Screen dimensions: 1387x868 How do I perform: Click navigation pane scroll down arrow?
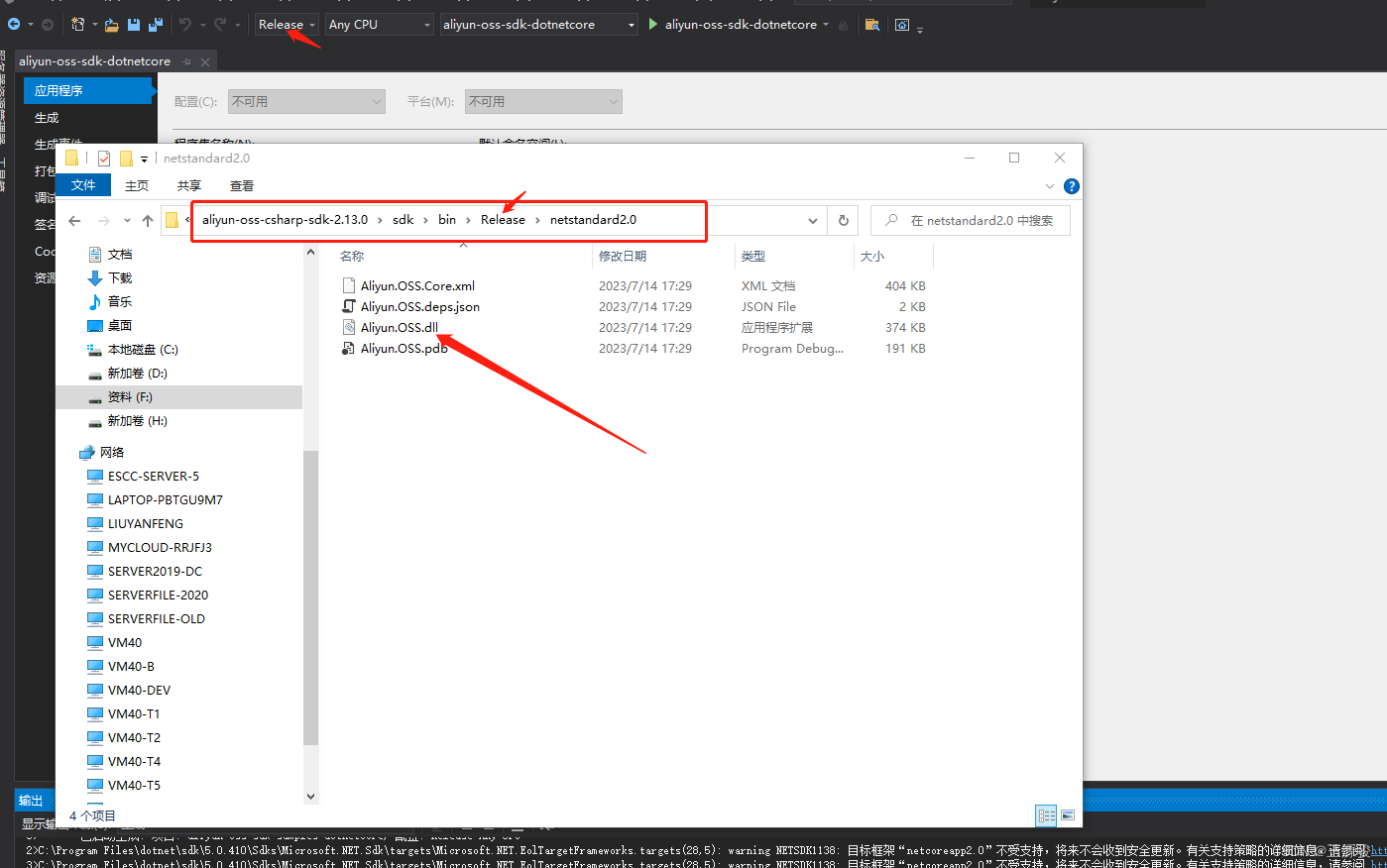click(310, 796)
